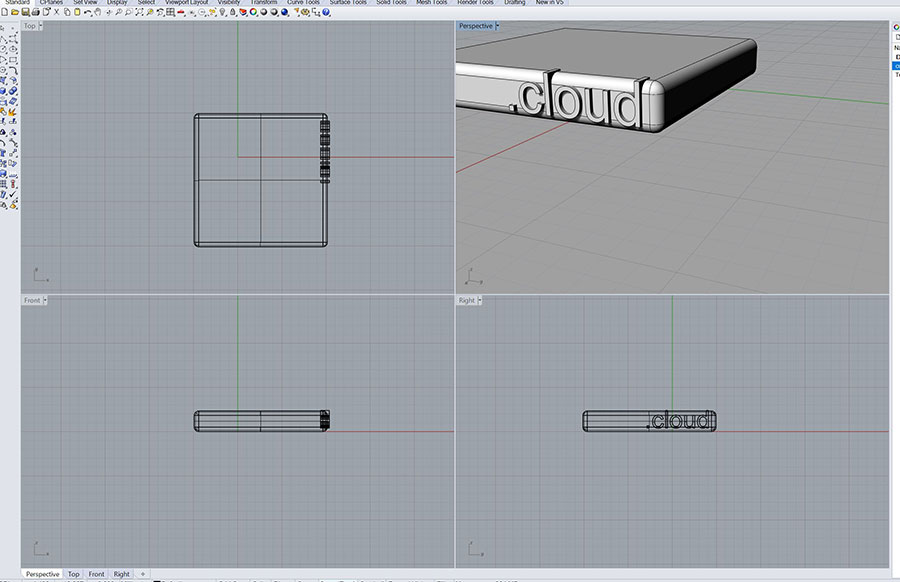This screenshot has height=582, width=900.
Task: Open Help with the question mark icon
Action: pos(326,11)
